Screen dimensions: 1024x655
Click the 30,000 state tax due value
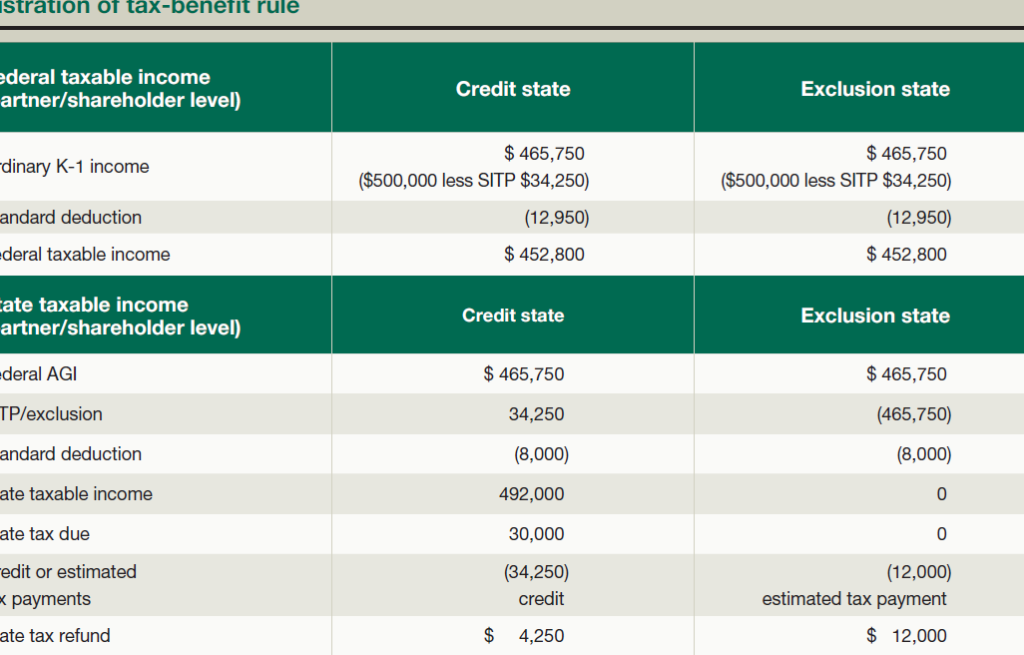tap(536, 534)
